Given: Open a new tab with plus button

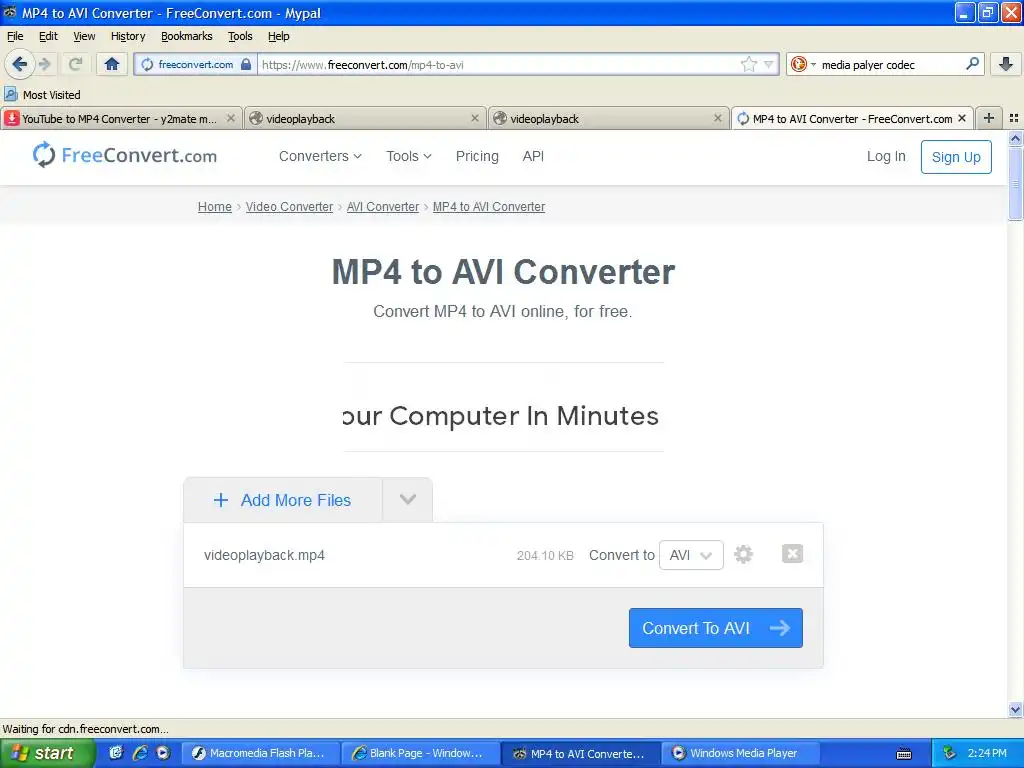Looking at the screenshot, I should click(x=989, y=118).
